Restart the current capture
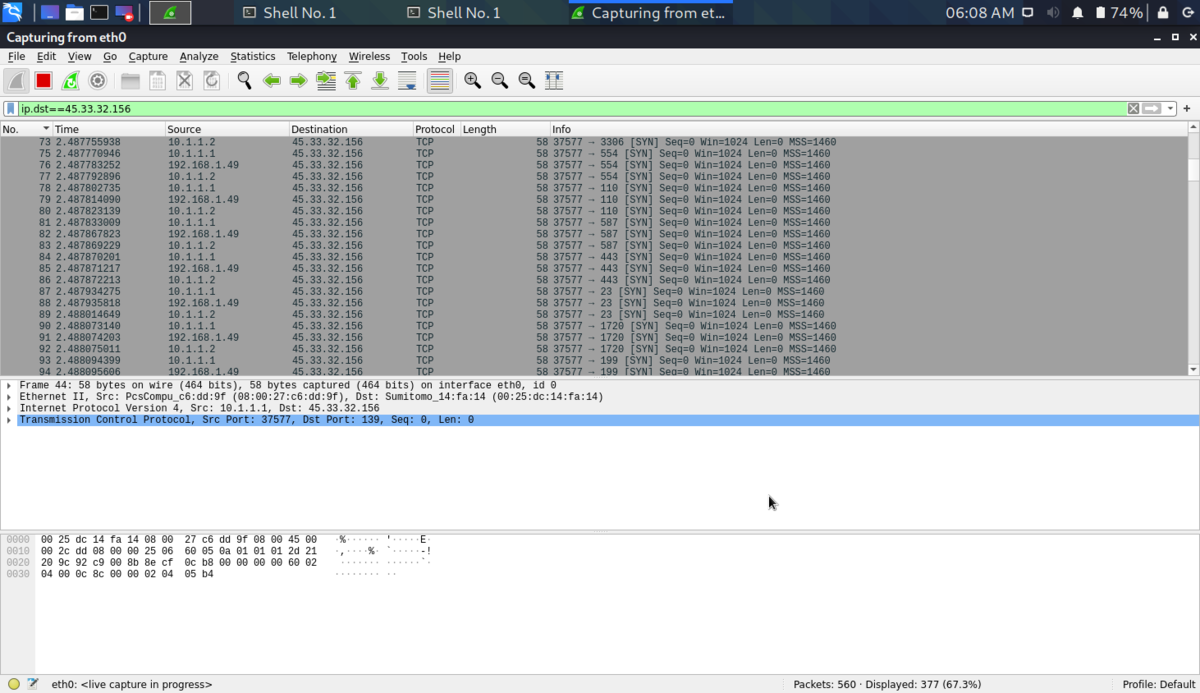The height and width of the screenshot is (693, 1200). coord(70,81)
